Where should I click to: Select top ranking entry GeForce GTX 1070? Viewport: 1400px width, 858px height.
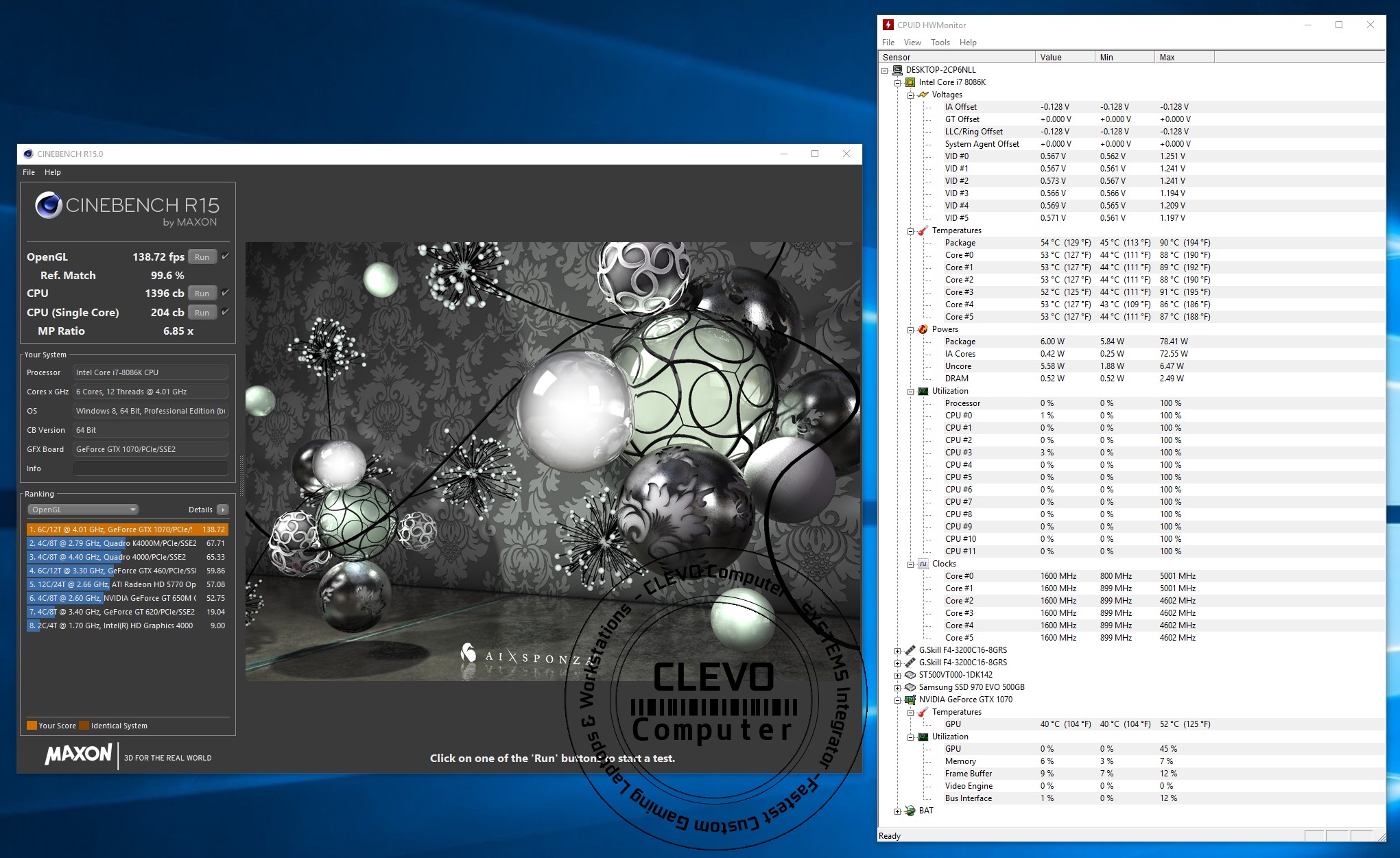(x=128, y=529)
